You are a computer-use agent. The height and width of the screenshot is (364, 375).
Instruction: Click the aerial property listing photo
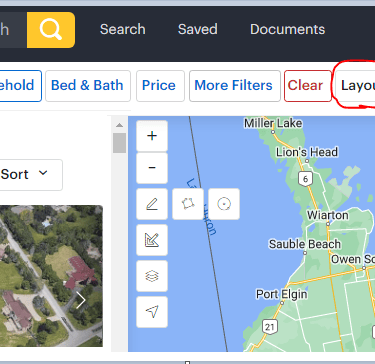click(51, 276)
